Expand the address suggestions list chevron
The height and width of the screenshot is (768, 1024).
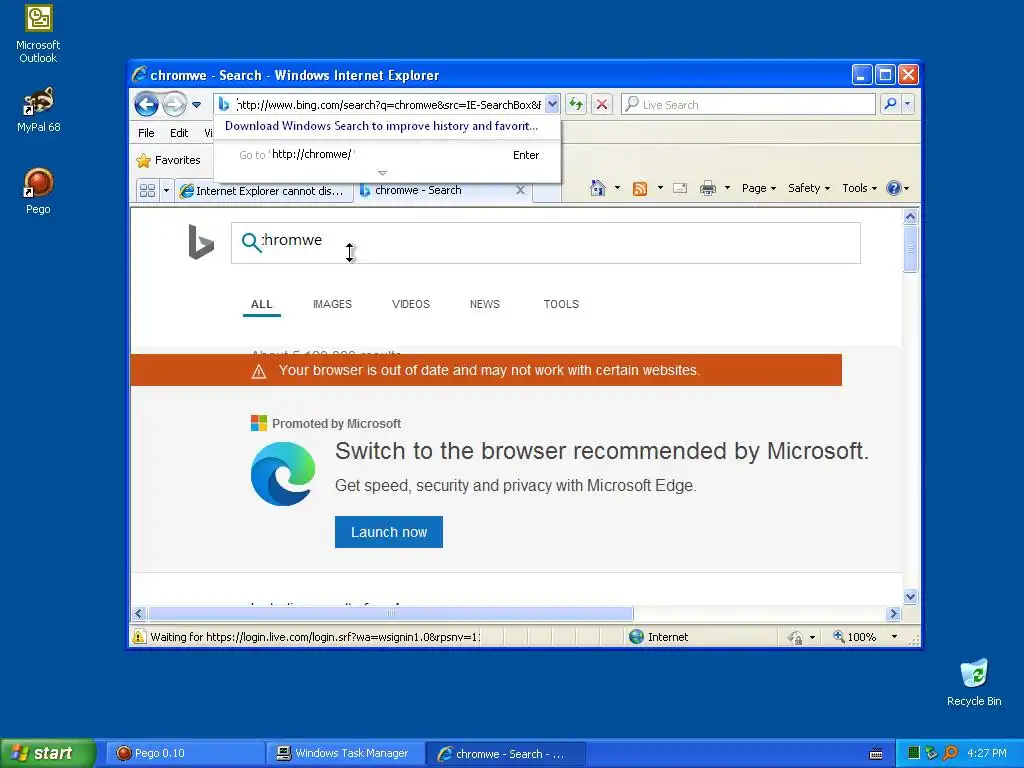(x=383, y=173)
